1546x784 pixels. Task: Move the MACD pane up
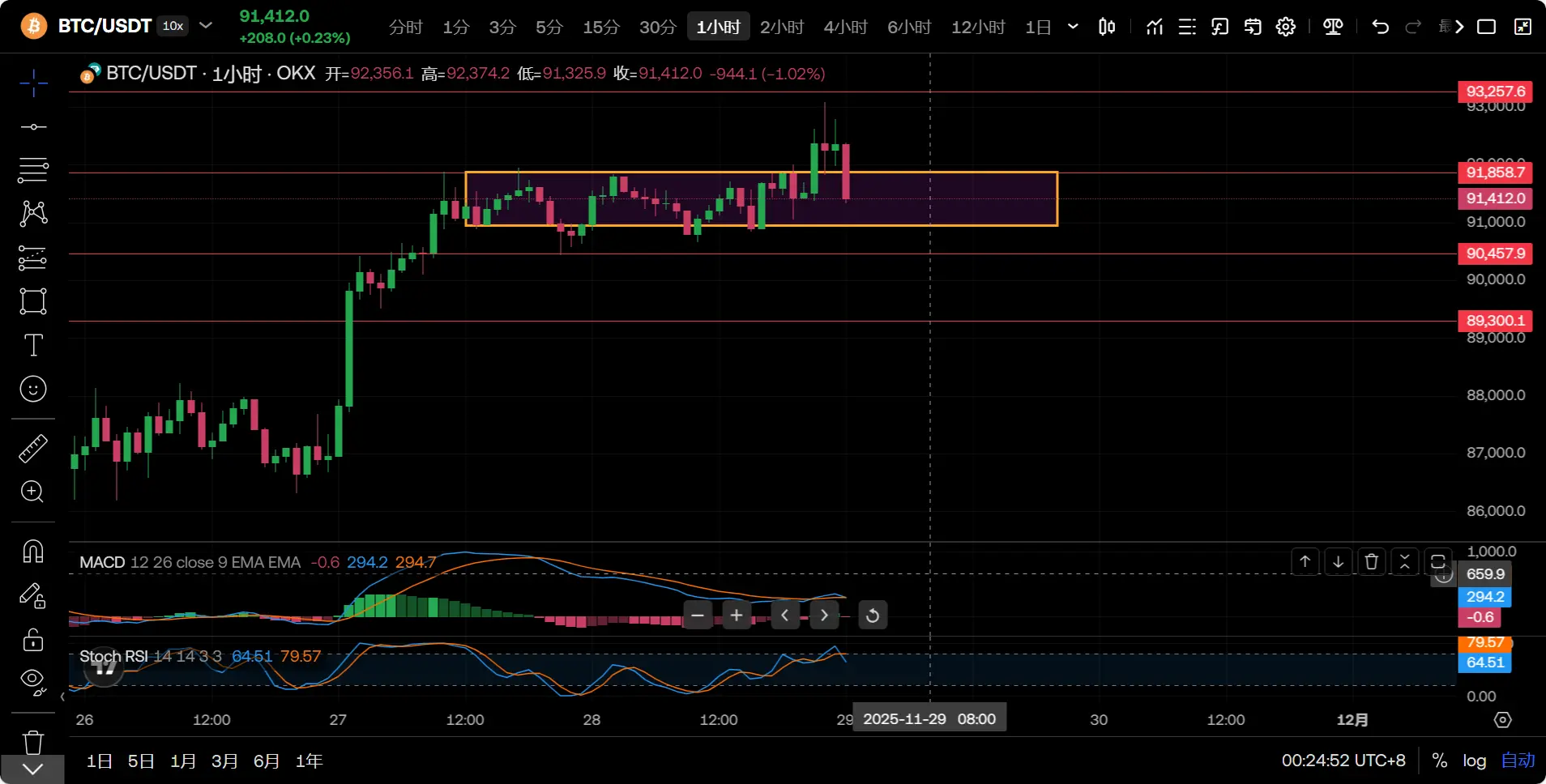(x=1305, y=561)
